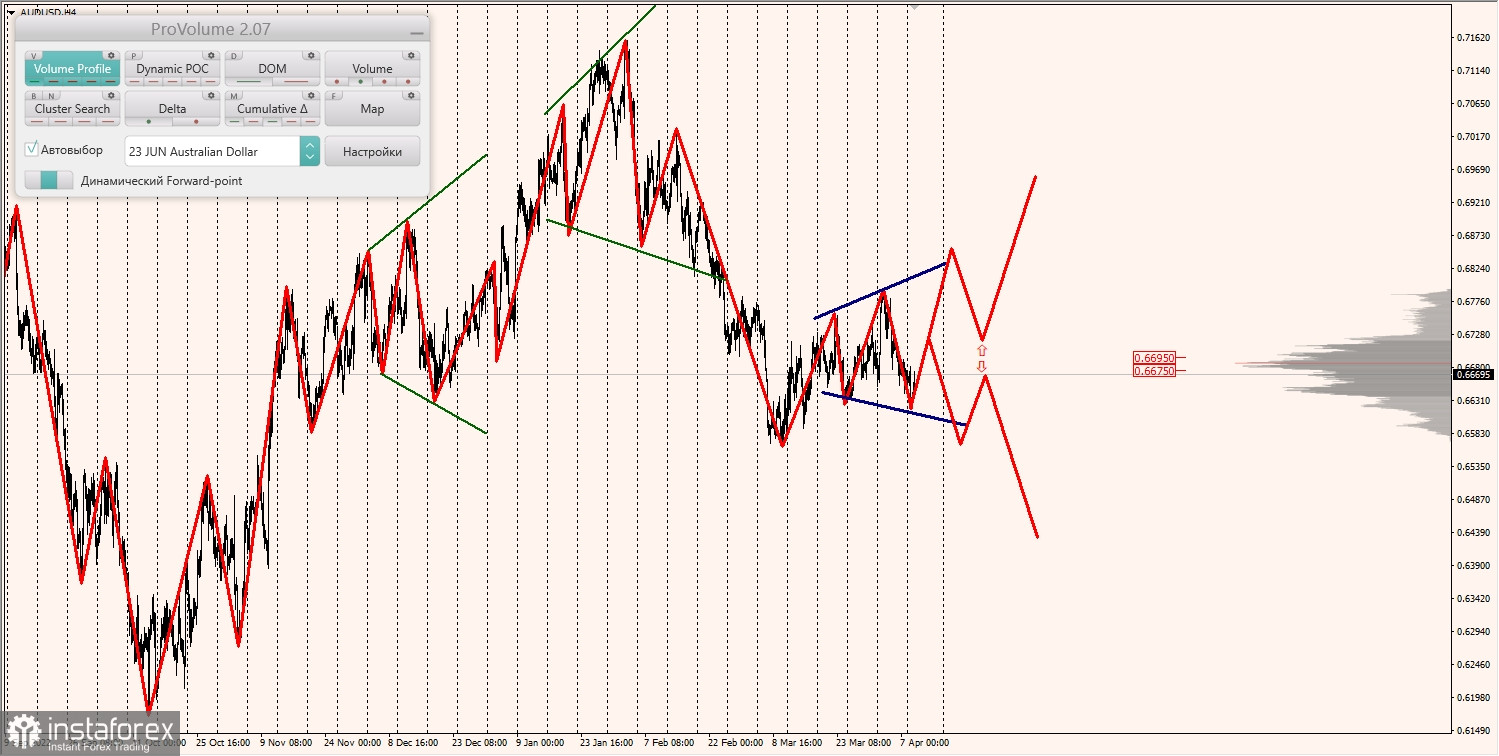This screenshot has width=1499, height=756.
Task: Click the 7 Apr 00:00 time label
Action: coord(923,744)
